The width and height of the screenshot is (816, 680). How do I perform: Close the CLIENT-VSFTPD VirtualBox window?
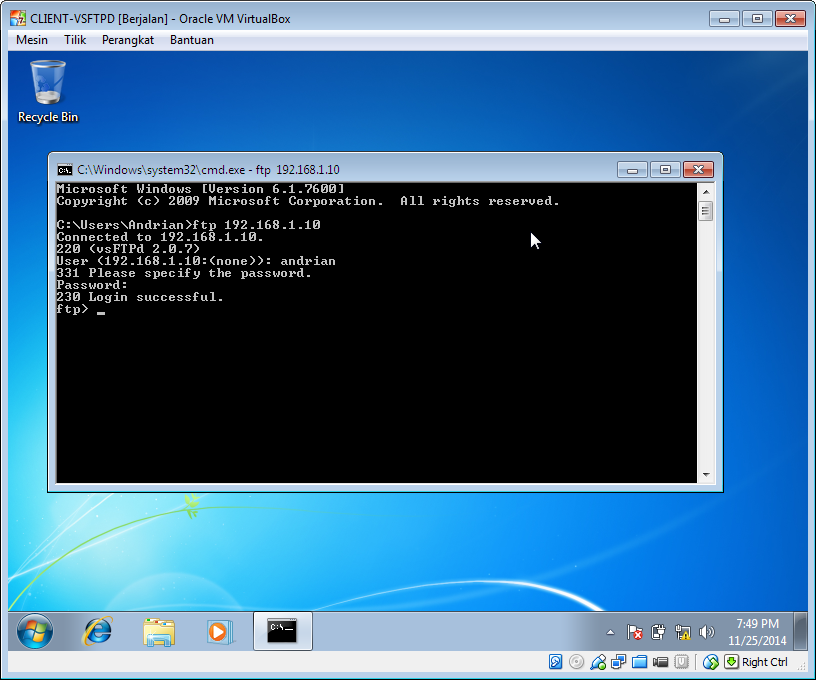[x=790, y=19]
